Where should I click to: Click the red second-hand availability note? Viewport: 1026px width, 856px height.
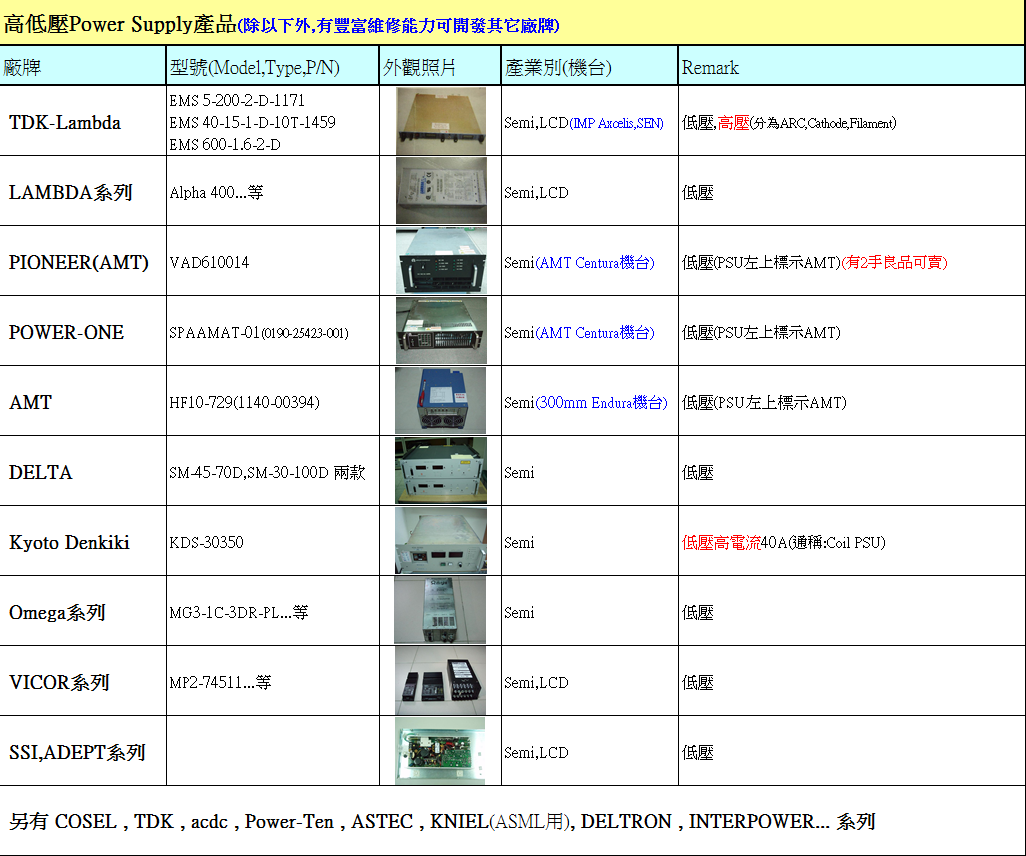pyautogui.click(x=894, y=263)
